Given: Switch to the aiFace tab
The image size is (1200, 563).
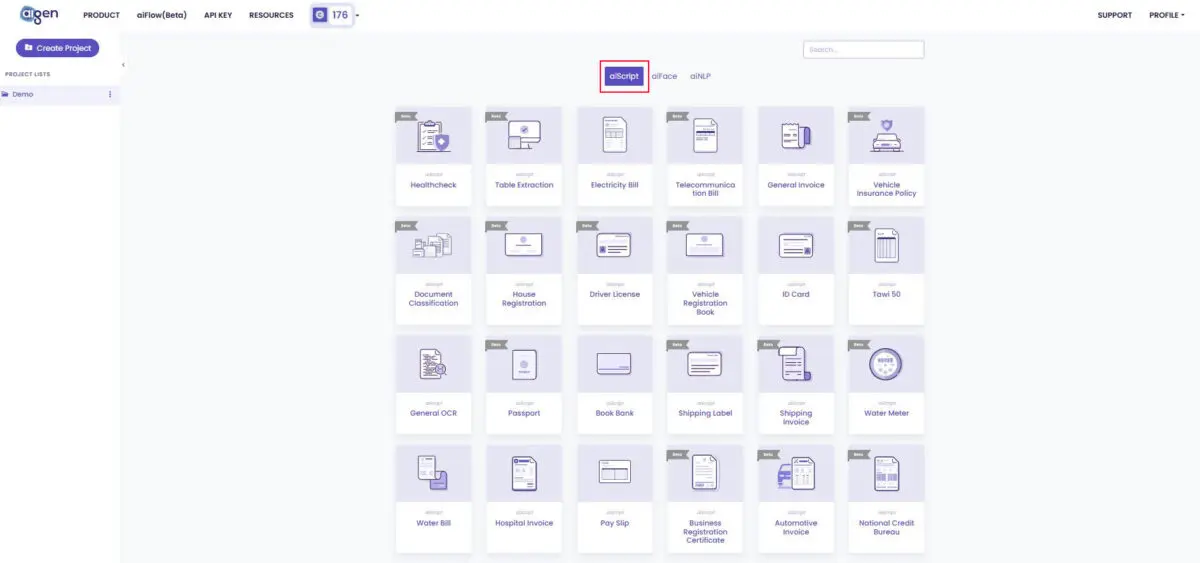Looking at the screenshot, I should 664,76.
